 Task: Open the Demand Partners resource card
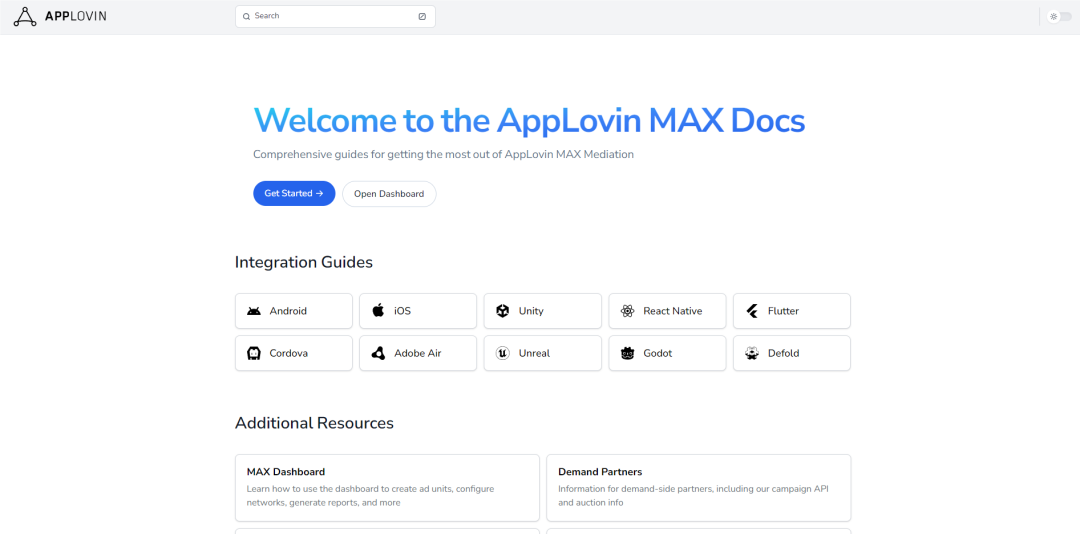(x=698, y=488)
